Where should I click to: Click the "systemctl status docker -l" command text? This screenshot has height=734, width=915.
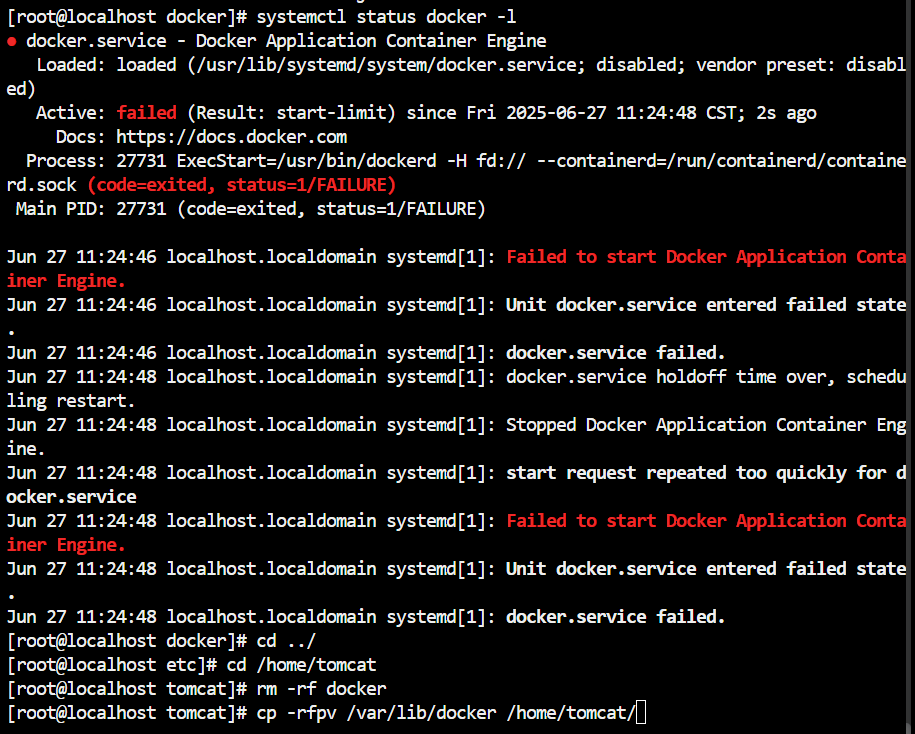pyautogui.click(x=386, y=17)
